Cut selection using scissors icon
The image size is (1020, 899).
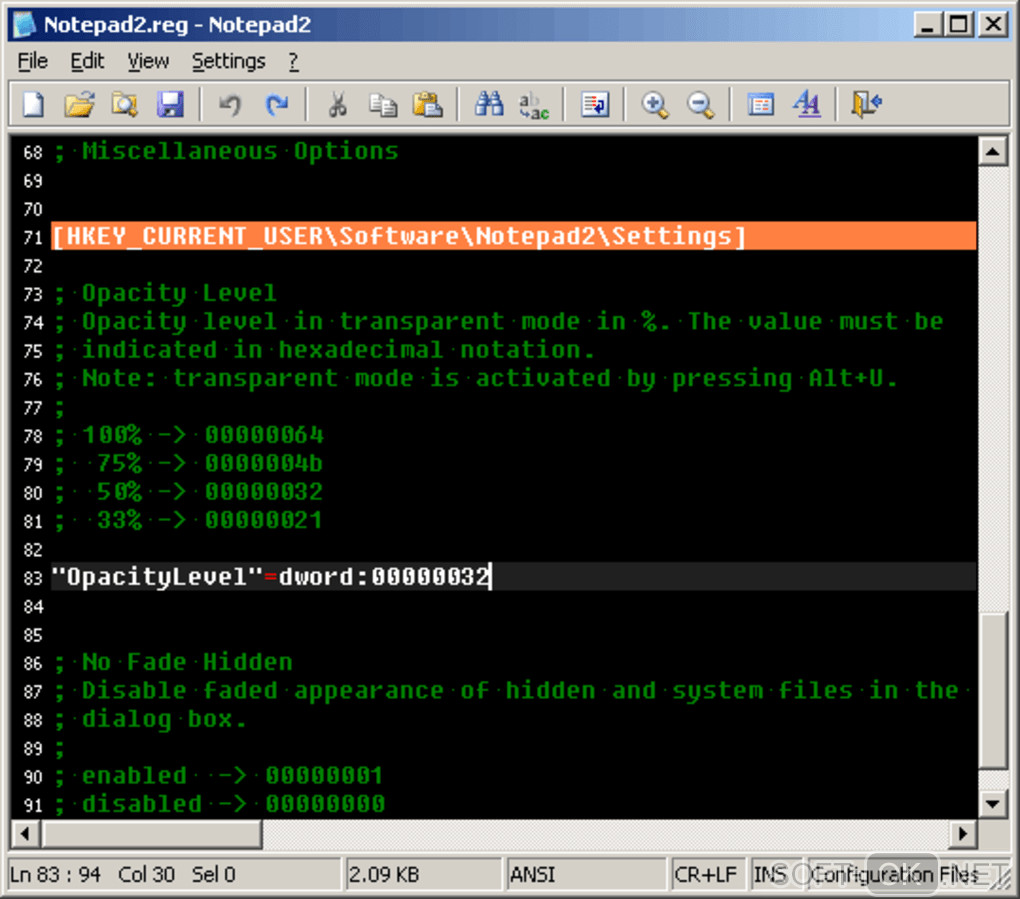(x=336, y=104)
